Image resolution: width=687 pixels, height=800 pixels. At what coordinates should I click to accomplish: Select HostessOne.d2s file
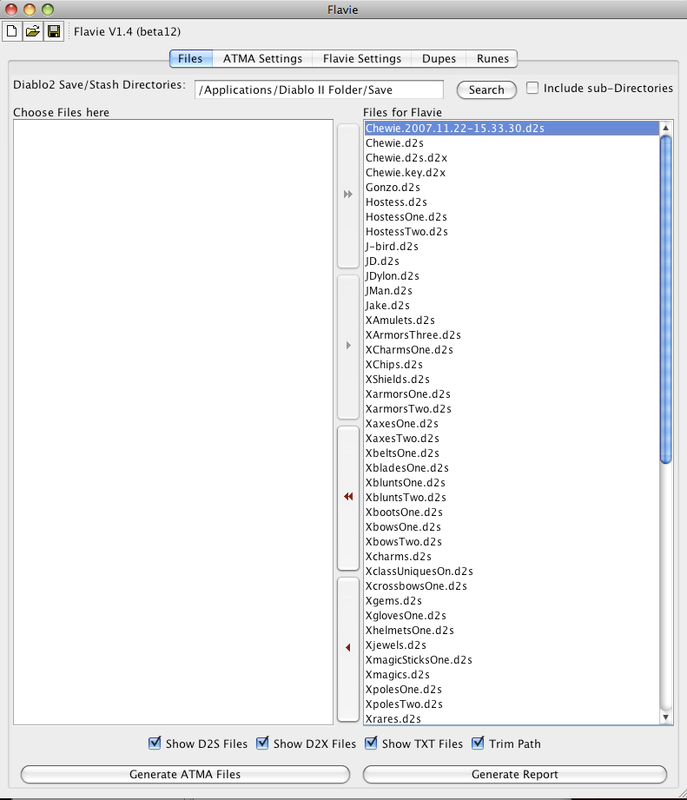[x=512, y=217]
